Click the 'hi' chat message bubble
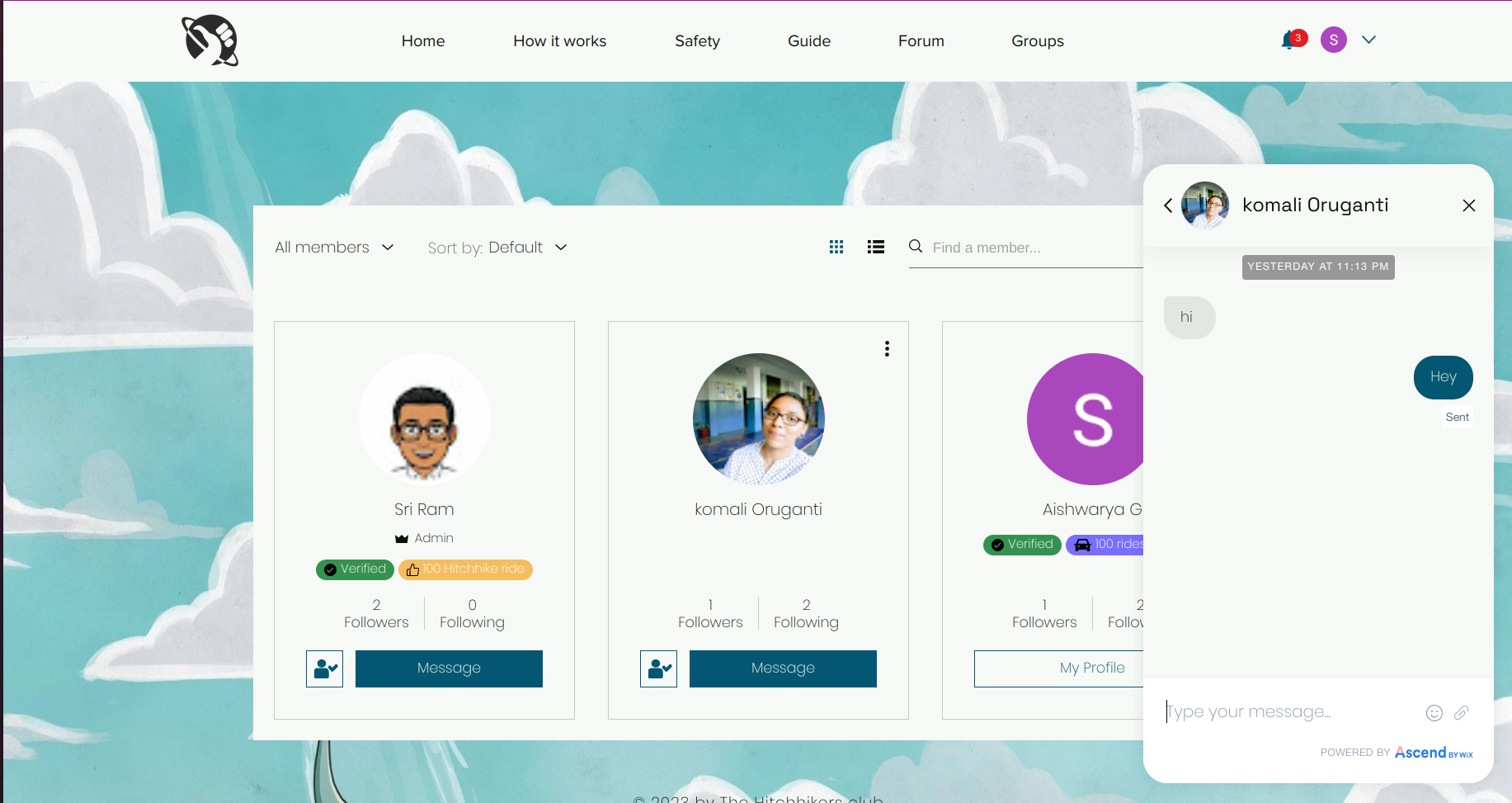1512x803 pixels. (x=1189, y=318)
